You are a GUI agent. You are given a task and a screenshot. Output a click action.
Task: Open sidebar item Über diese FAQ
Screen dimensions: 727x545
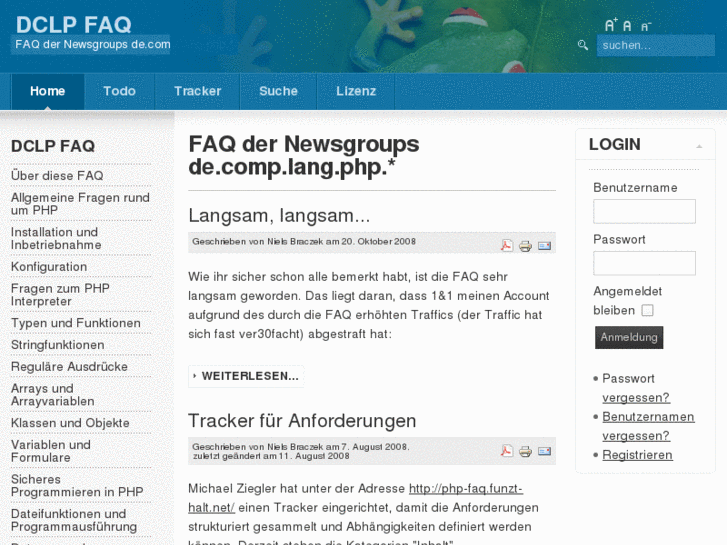pos(57,176)
